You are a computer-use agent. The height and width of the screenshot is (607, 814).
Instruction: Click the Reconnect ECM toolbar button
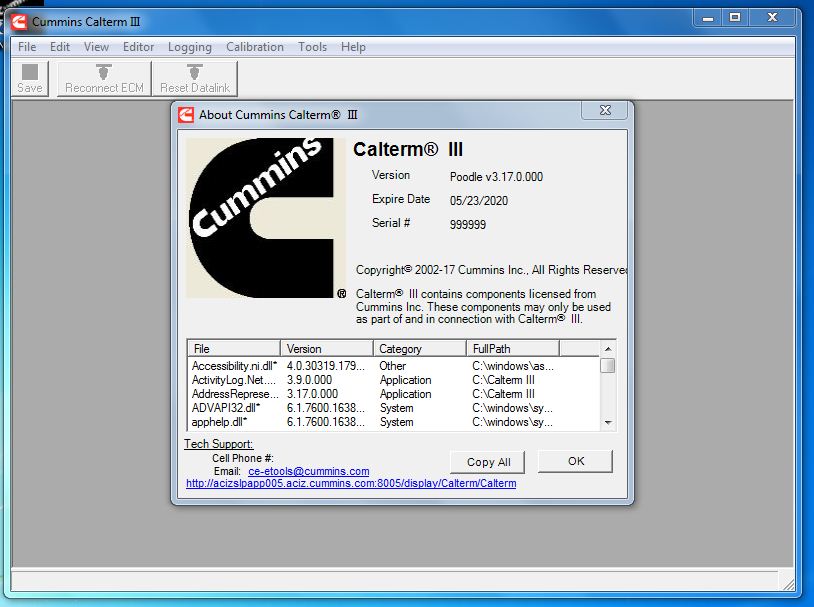[x=104, y=78]
